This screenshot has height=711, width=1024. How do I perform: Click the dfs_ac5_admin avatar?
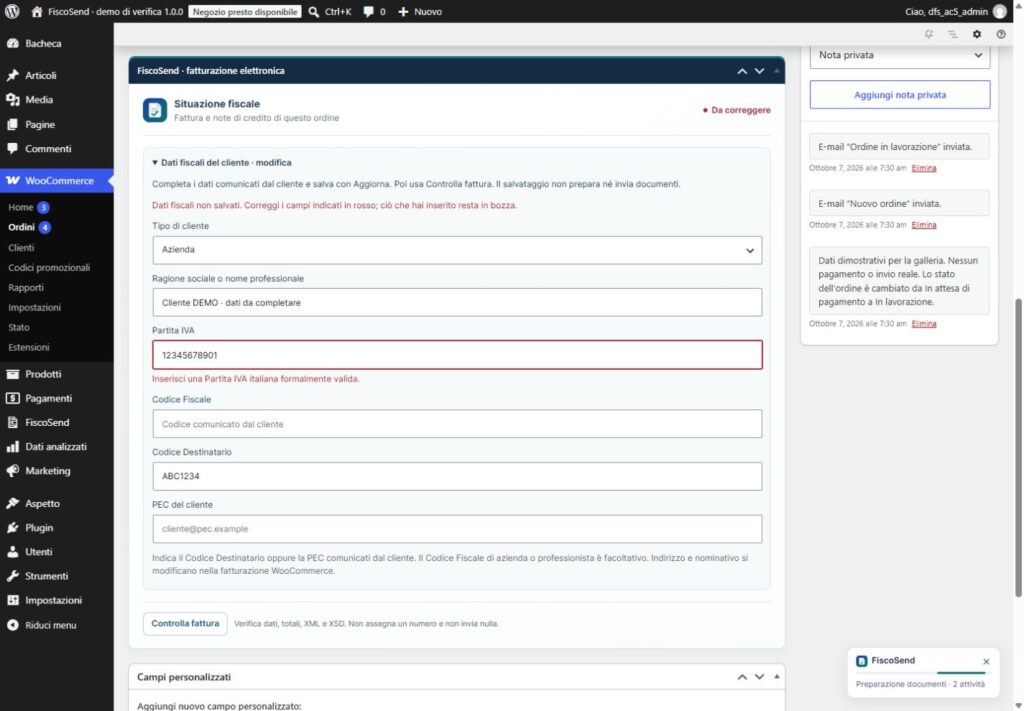tap(999, 12)
